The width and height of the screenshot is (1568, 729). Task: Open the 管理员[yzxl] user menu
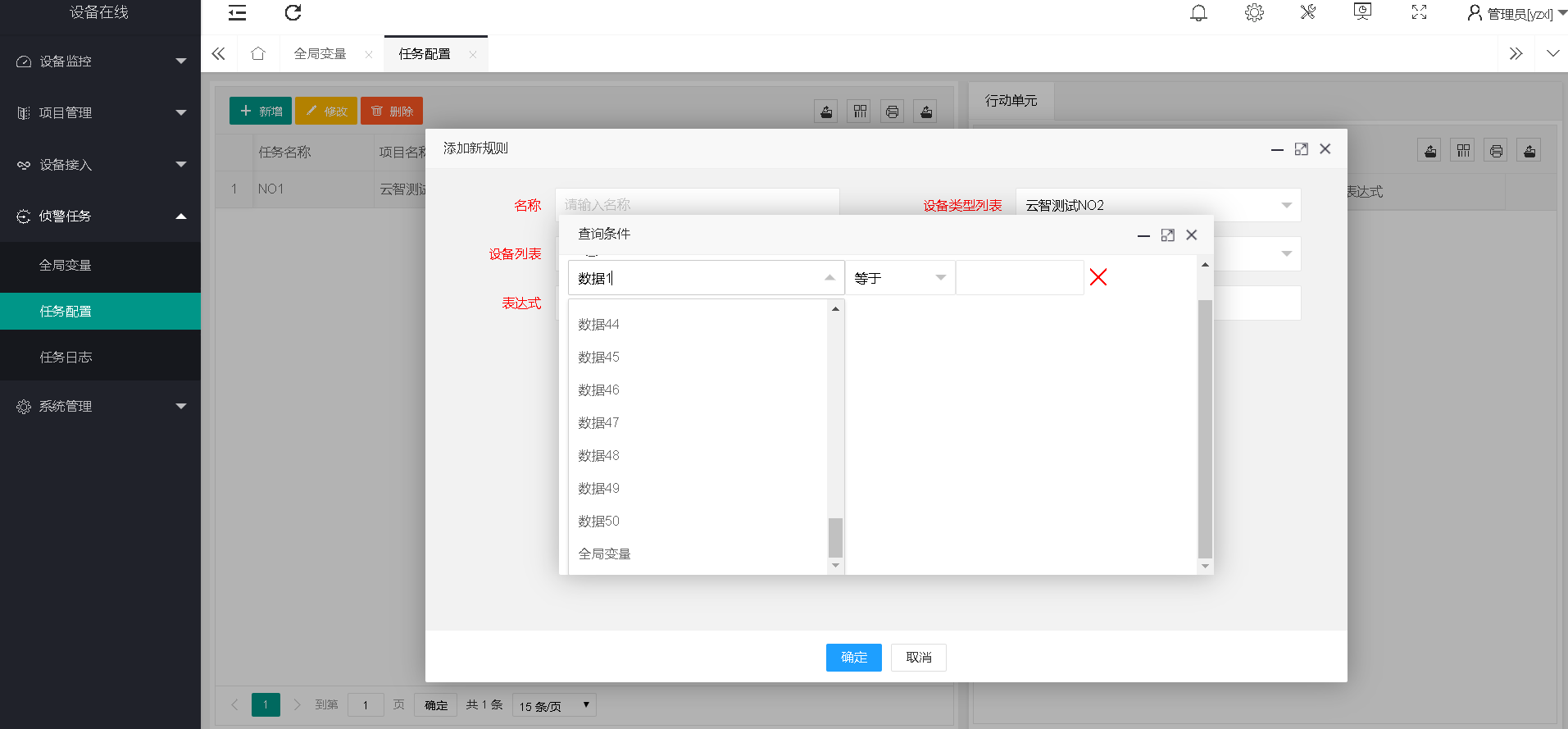(1516, 13)
